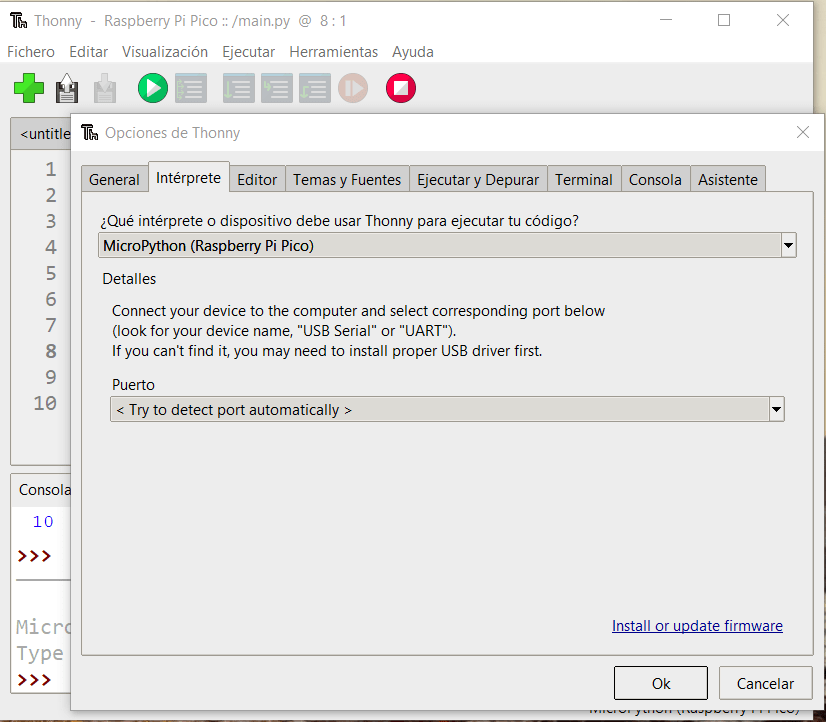Select the Ejecutar y Depurar tab
The image size is (826, 722).
[478, 180]
